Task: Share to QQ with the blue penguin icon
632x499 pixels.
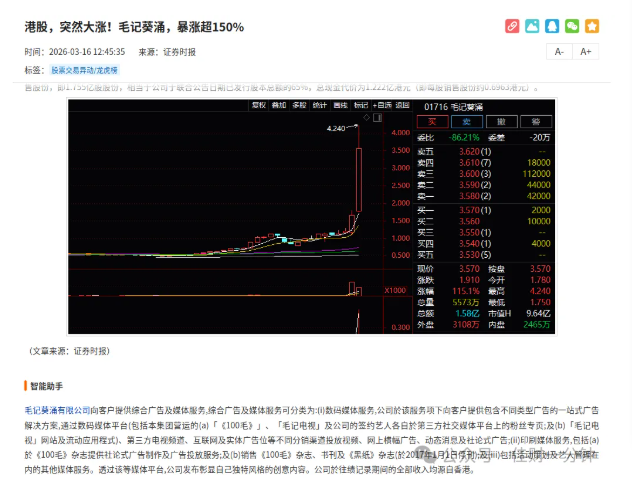Action: click(552, 26)
